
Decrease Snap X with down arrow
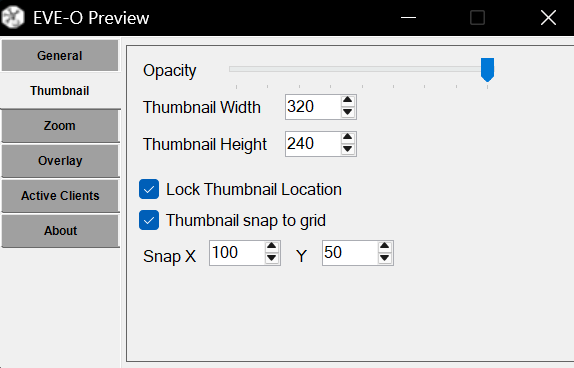(x=271, y=258)
